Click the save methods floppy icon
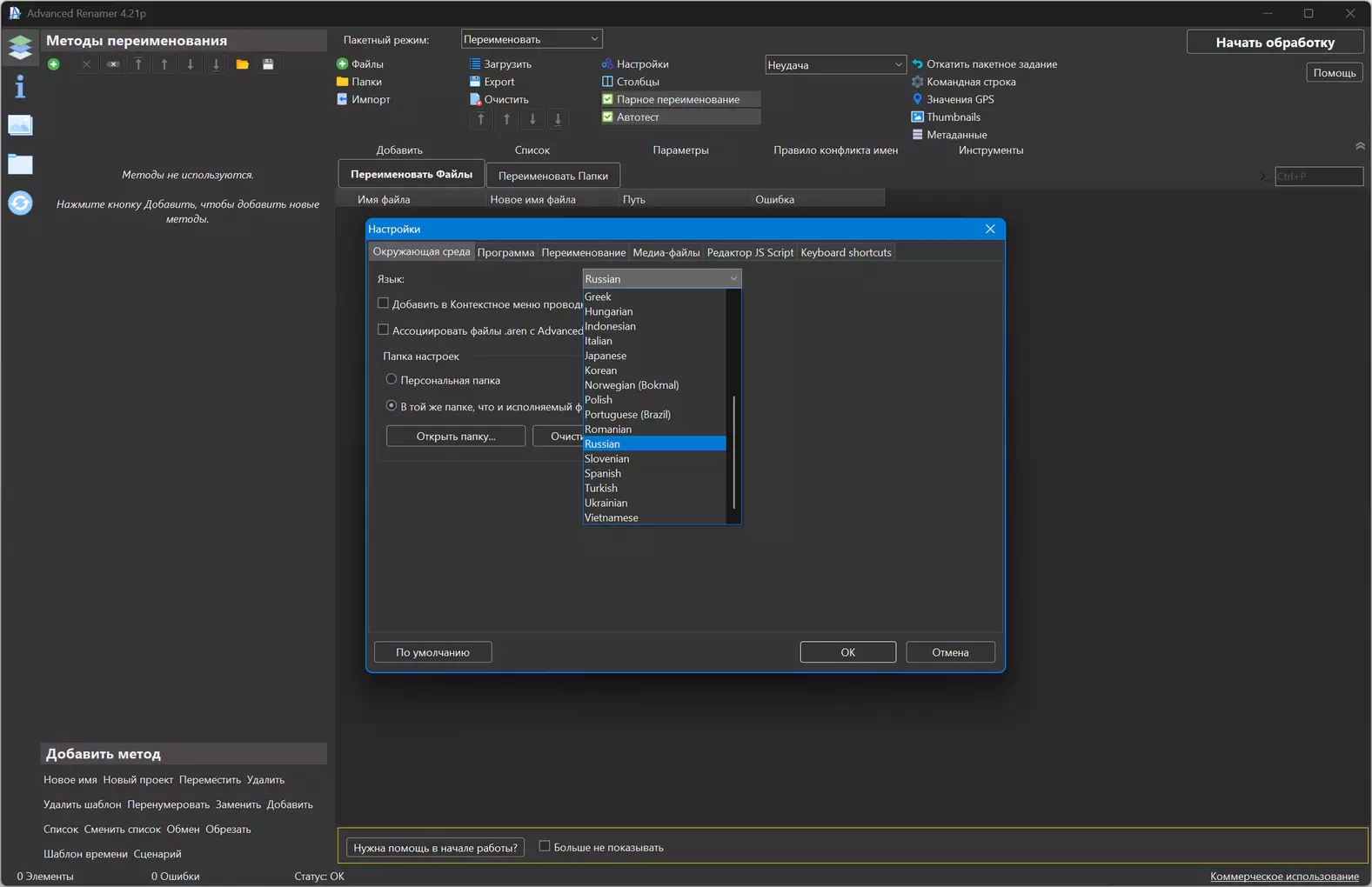This screenshot has width=1372, height=887. pos(268,64)
